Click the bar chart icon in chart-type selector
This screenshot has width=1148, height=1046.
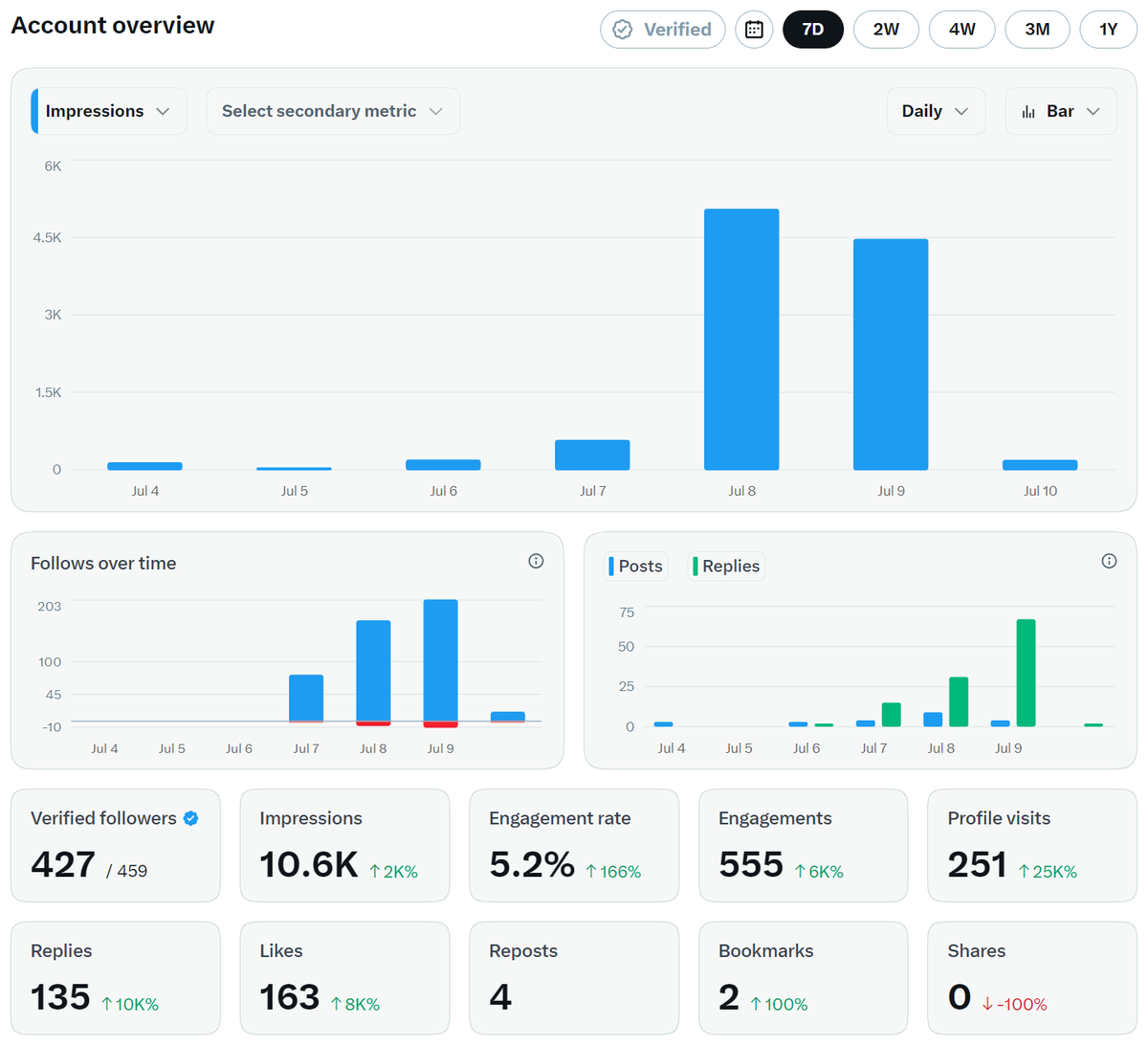point(1028,112)
